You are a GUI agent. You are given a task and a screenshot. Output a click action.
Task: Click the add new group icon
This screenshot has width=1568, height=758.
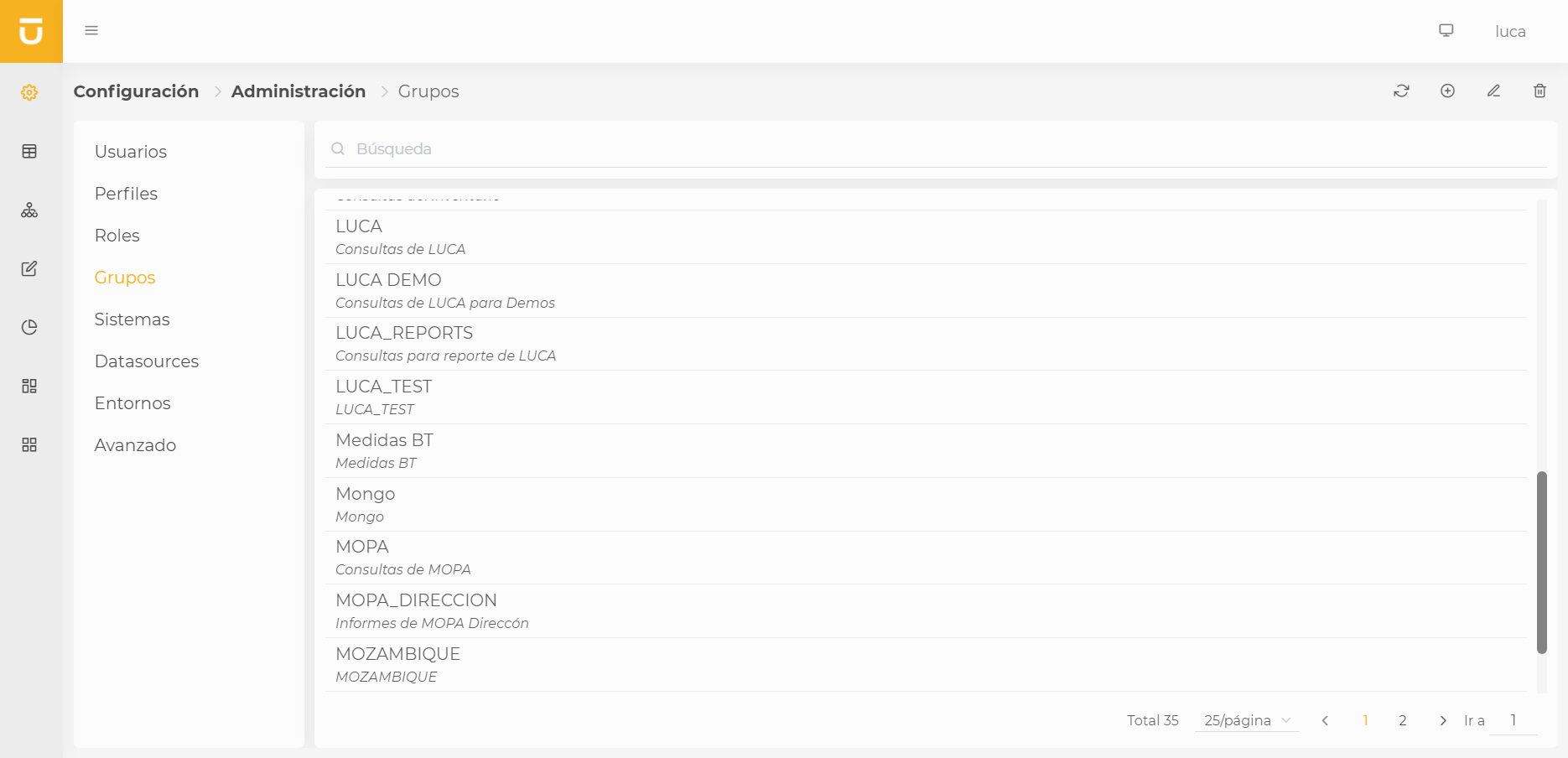(x=1447, y=91)
